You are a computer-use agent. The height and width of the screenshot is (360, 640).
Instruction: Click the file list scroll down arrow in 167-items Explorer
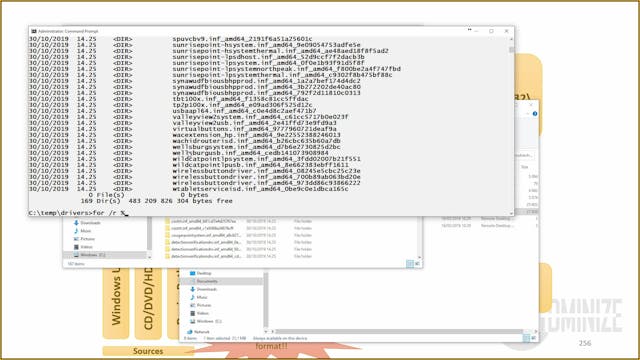pos(419,257)
